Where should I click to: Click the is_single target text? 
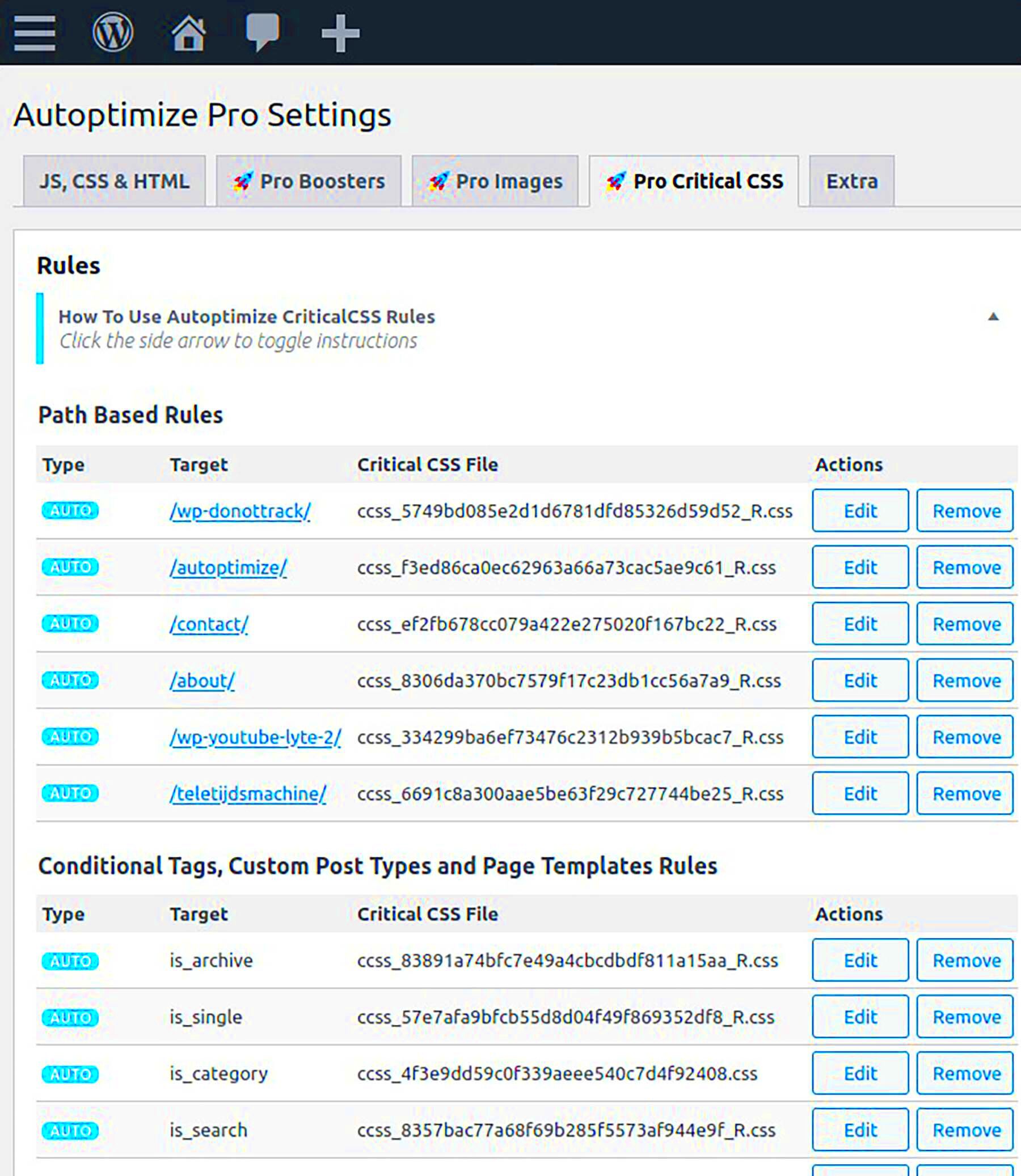206,1017
